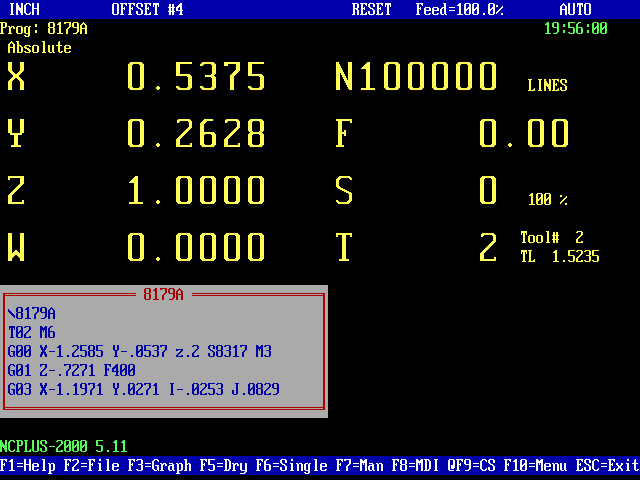Viewport: 640px width, 480px height.
Task: Click the feed rate value 0.00
Action: (x=524, y=133)
